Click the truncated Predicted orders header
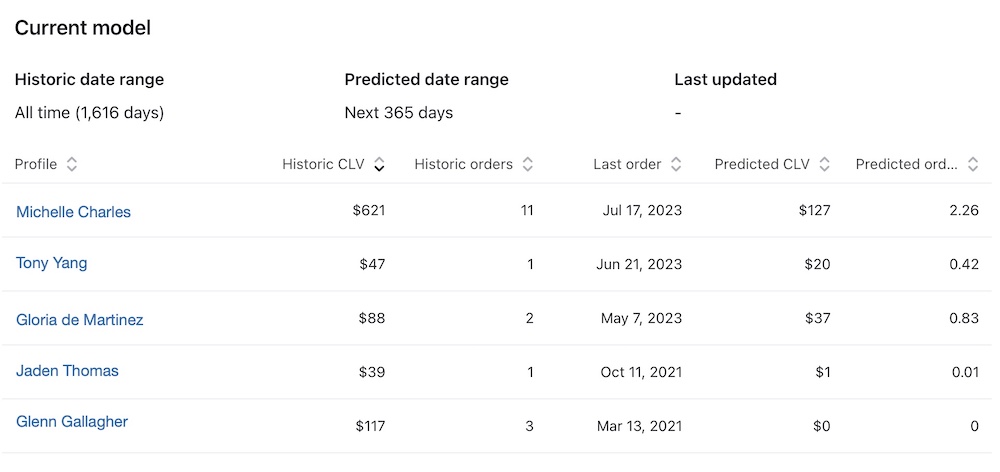 pos(906,165)
